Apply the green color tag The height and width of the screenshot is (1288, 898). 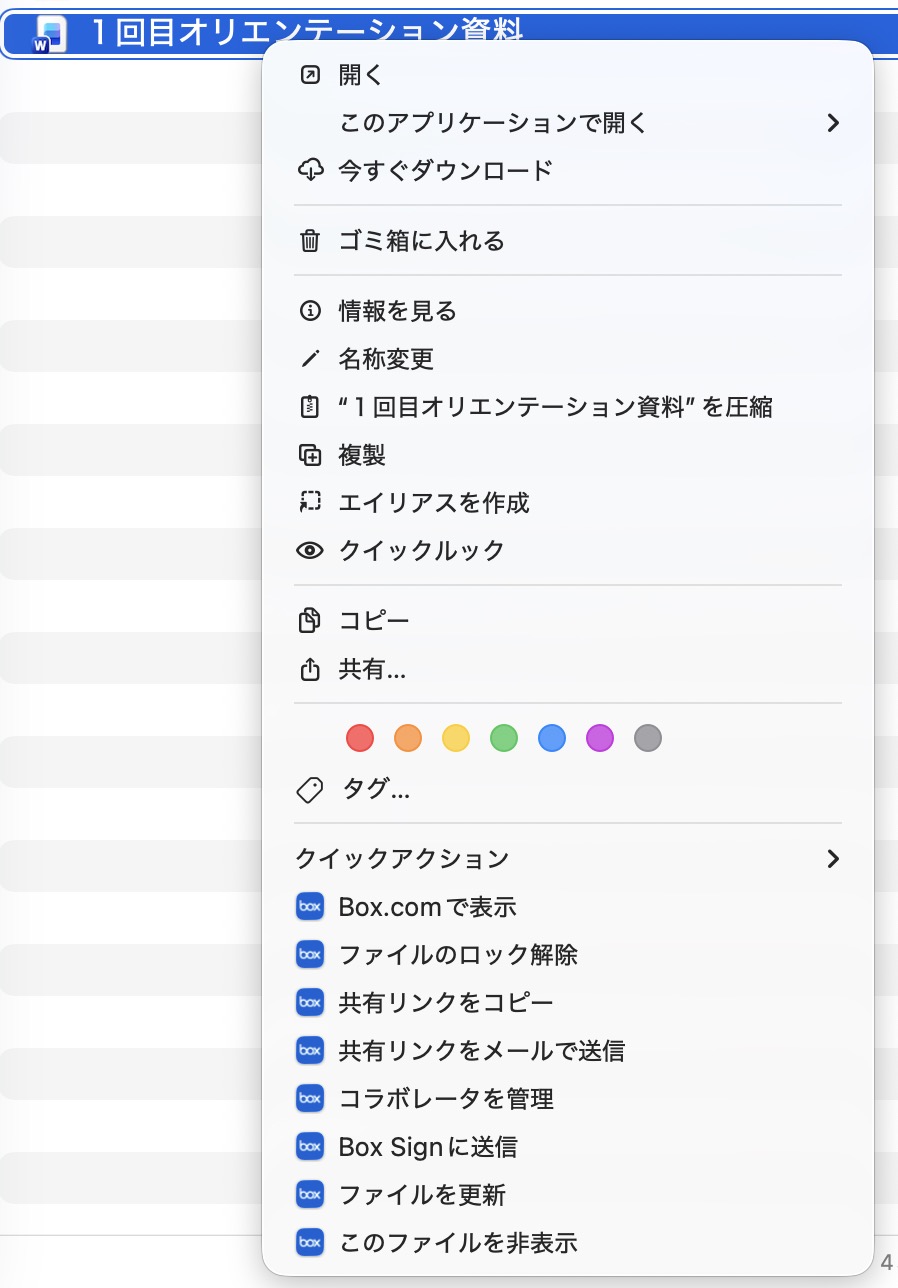[504, 739]
